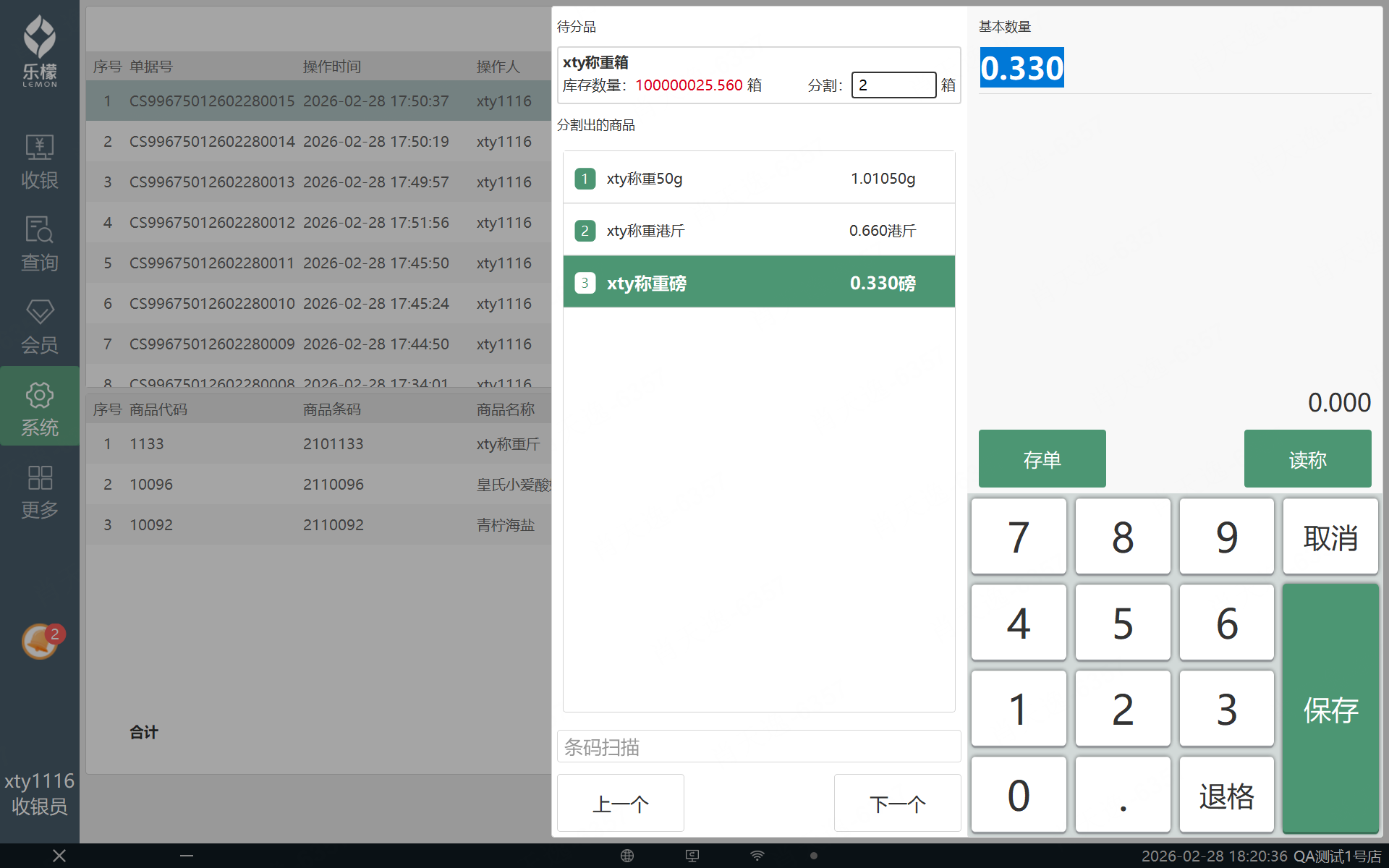Click the 存单 button

point(1041,459)
